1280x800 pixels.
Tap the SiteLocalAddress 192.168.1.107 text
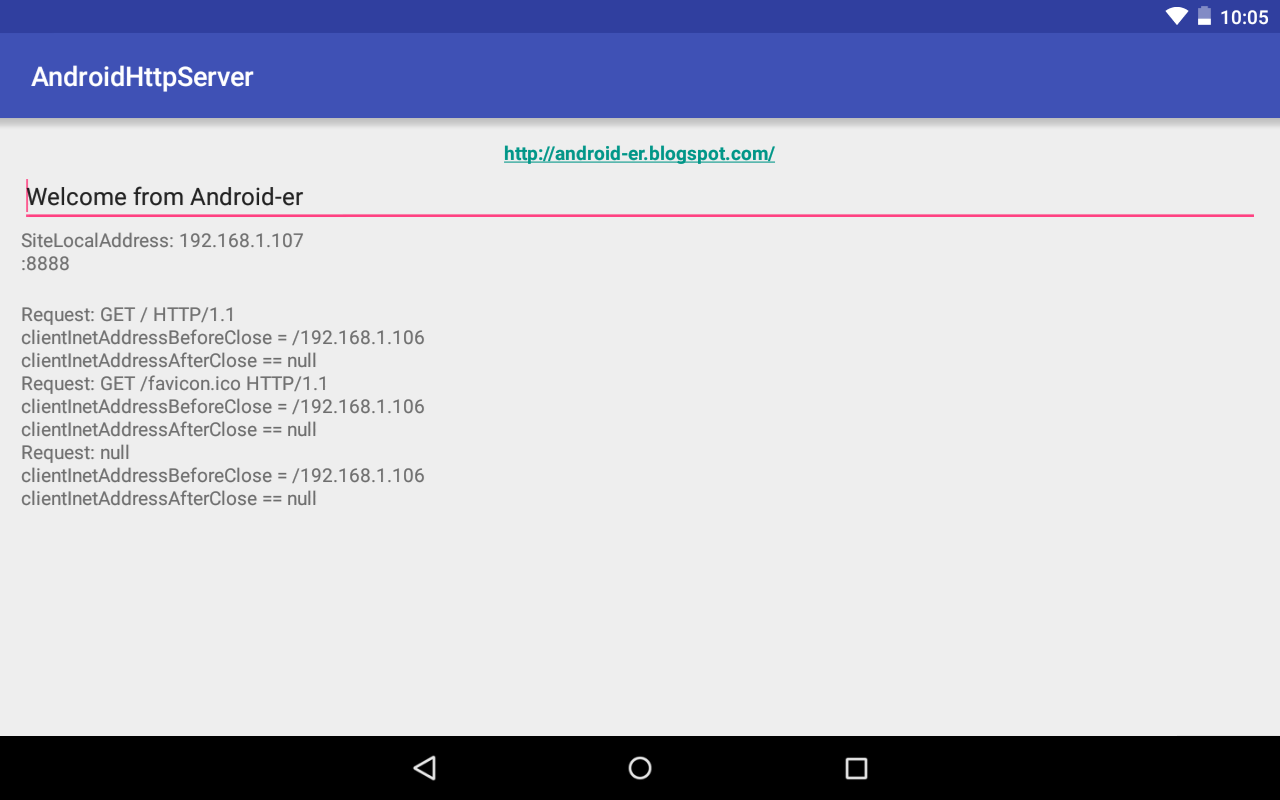pyautogui.click(x=162, y=241)
